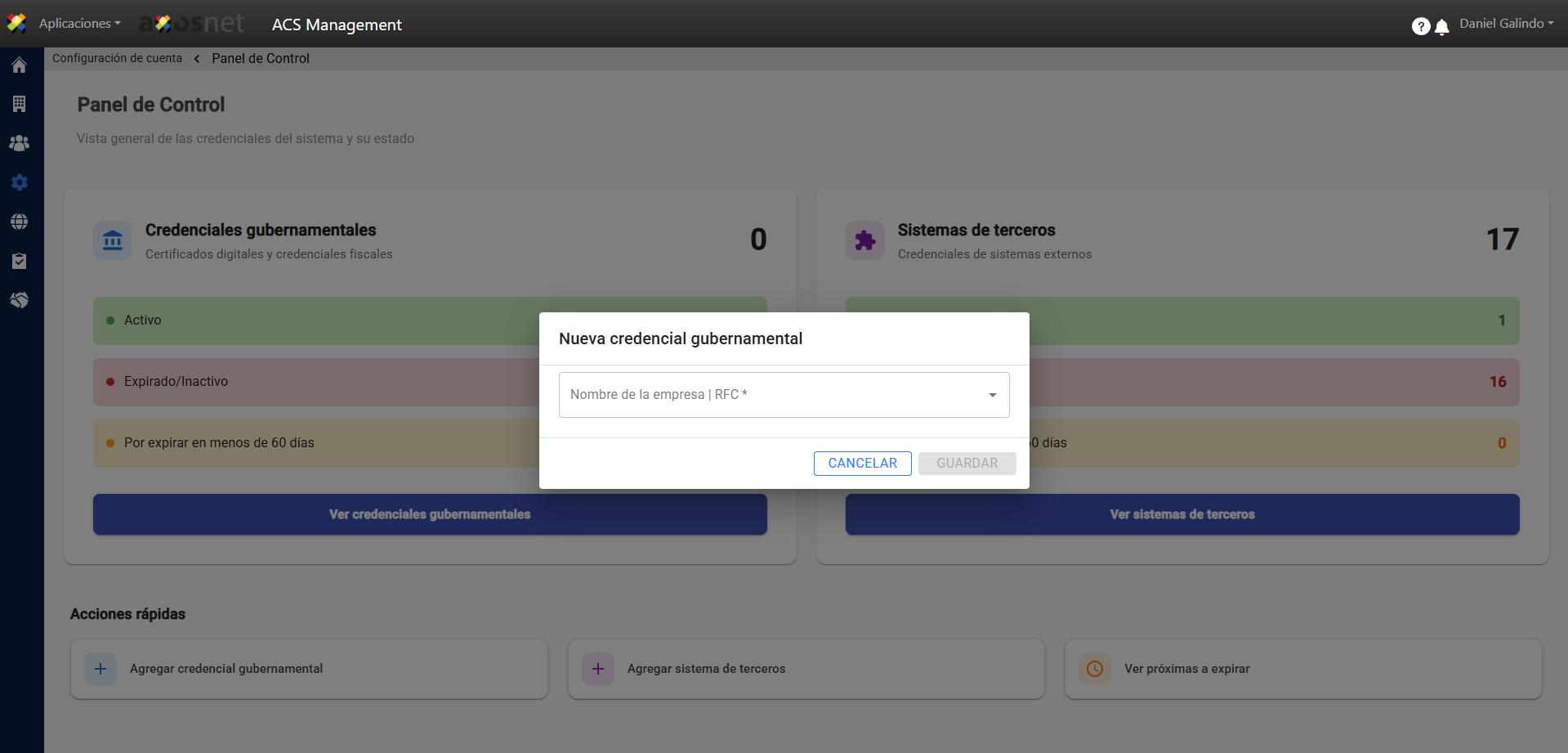
Task: Open Daniel Galindo user dropdown
Action: [x=1506, y=24]
